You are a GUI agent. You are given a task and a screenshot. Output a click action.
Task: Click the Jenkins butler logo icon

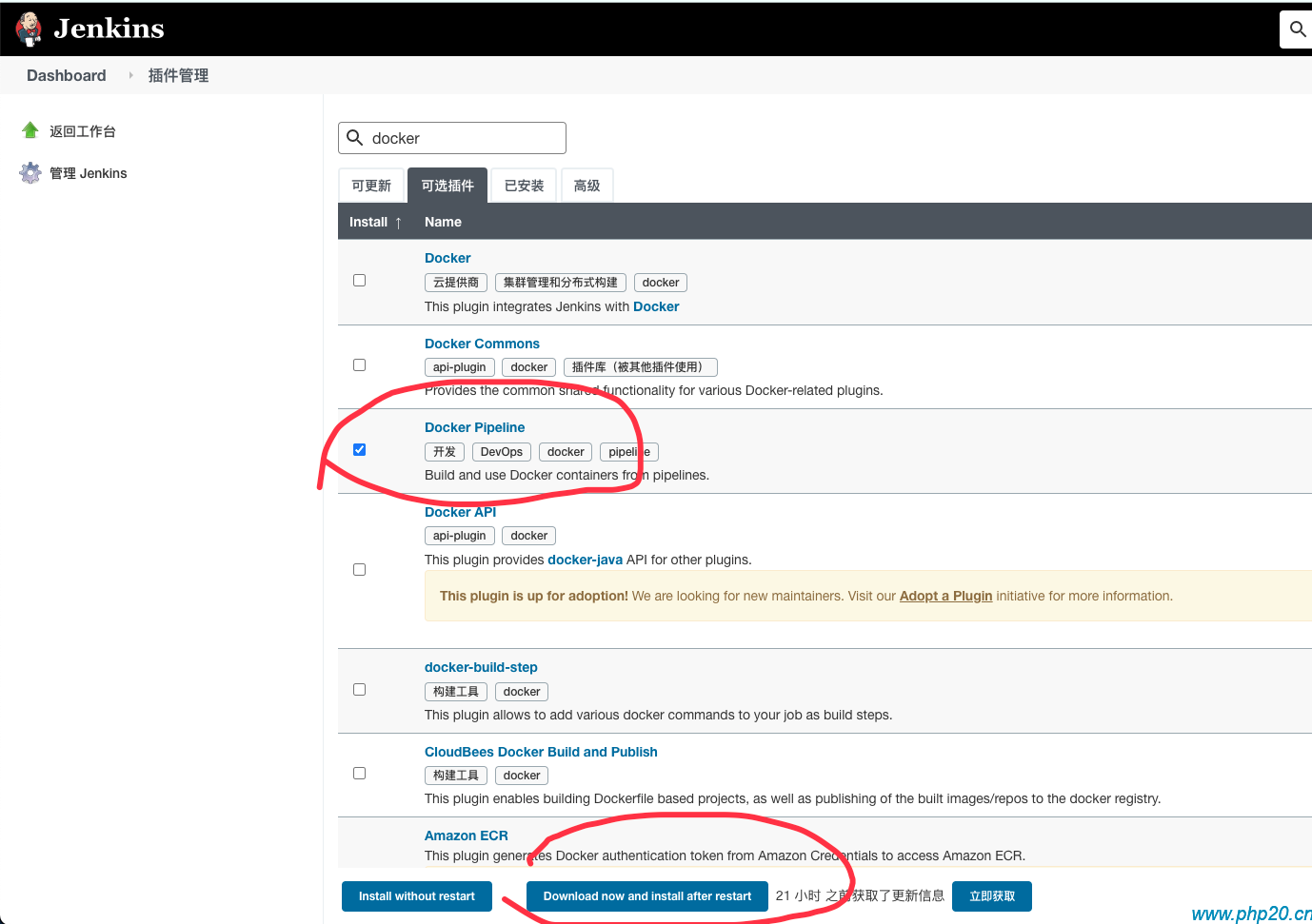click(x=30, y=29)
